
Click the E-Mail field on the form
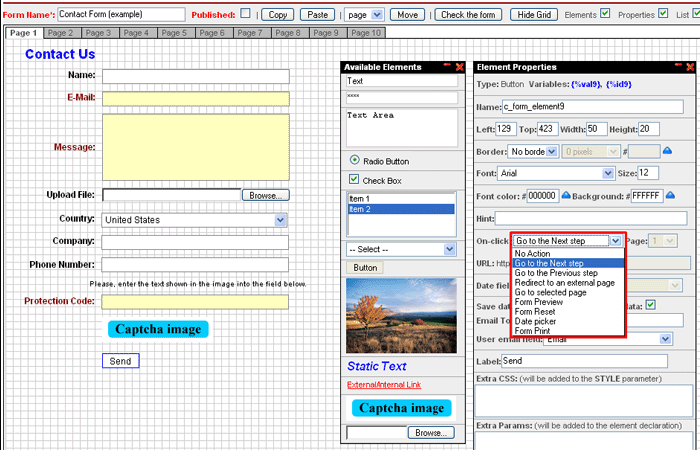(x=196, y=99)
